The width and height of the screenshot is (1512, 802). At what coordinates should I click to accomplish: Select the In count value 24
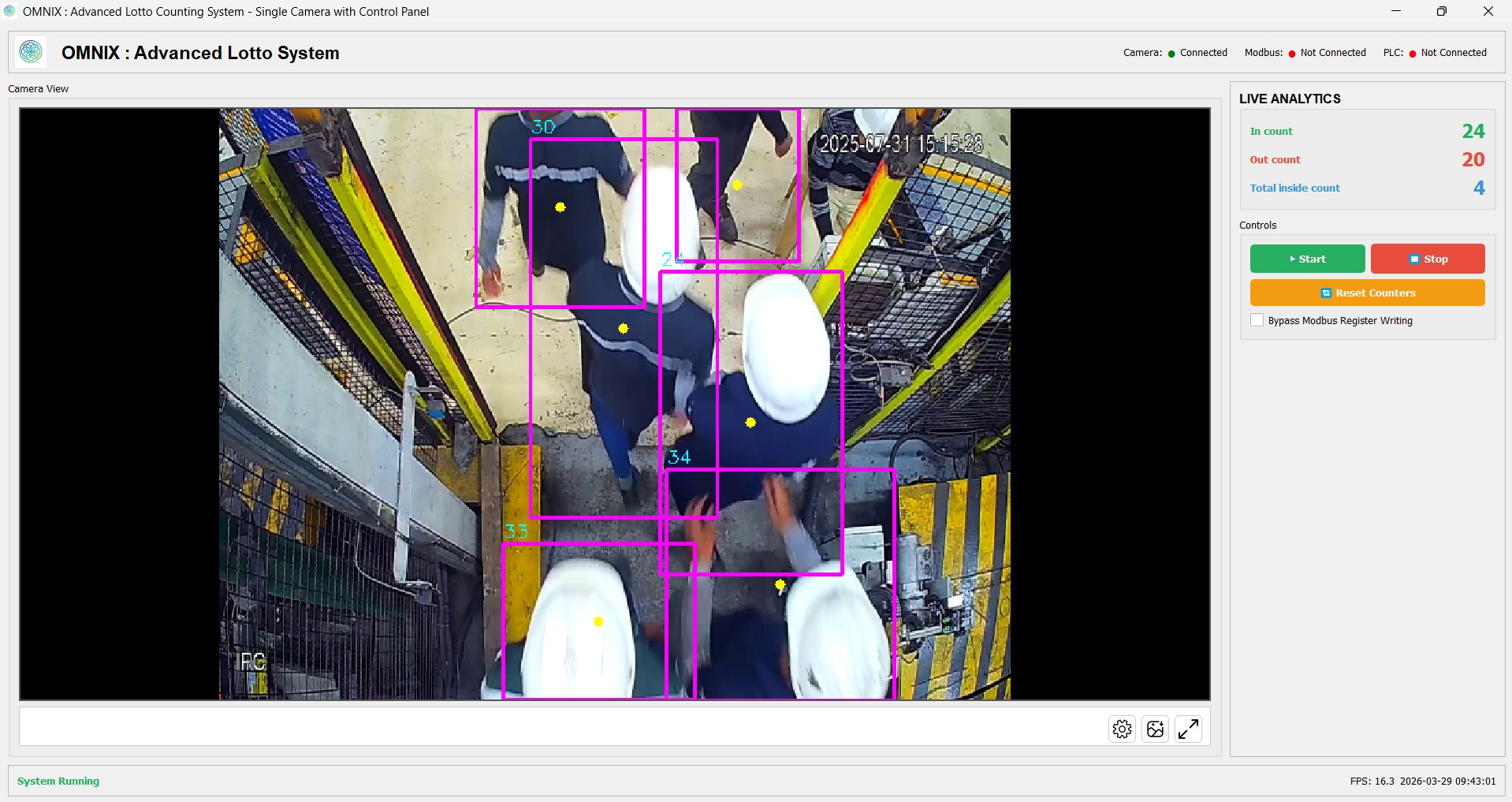pyautogui.click(x=1473, y=131)
